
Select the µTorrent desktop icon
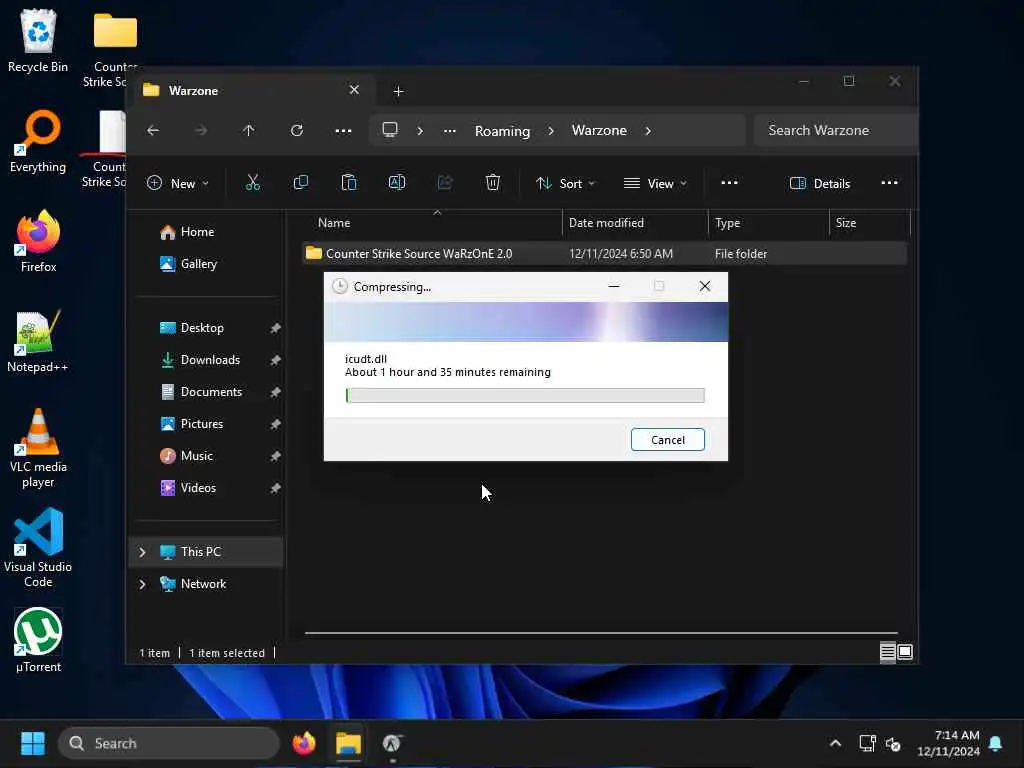38,641
